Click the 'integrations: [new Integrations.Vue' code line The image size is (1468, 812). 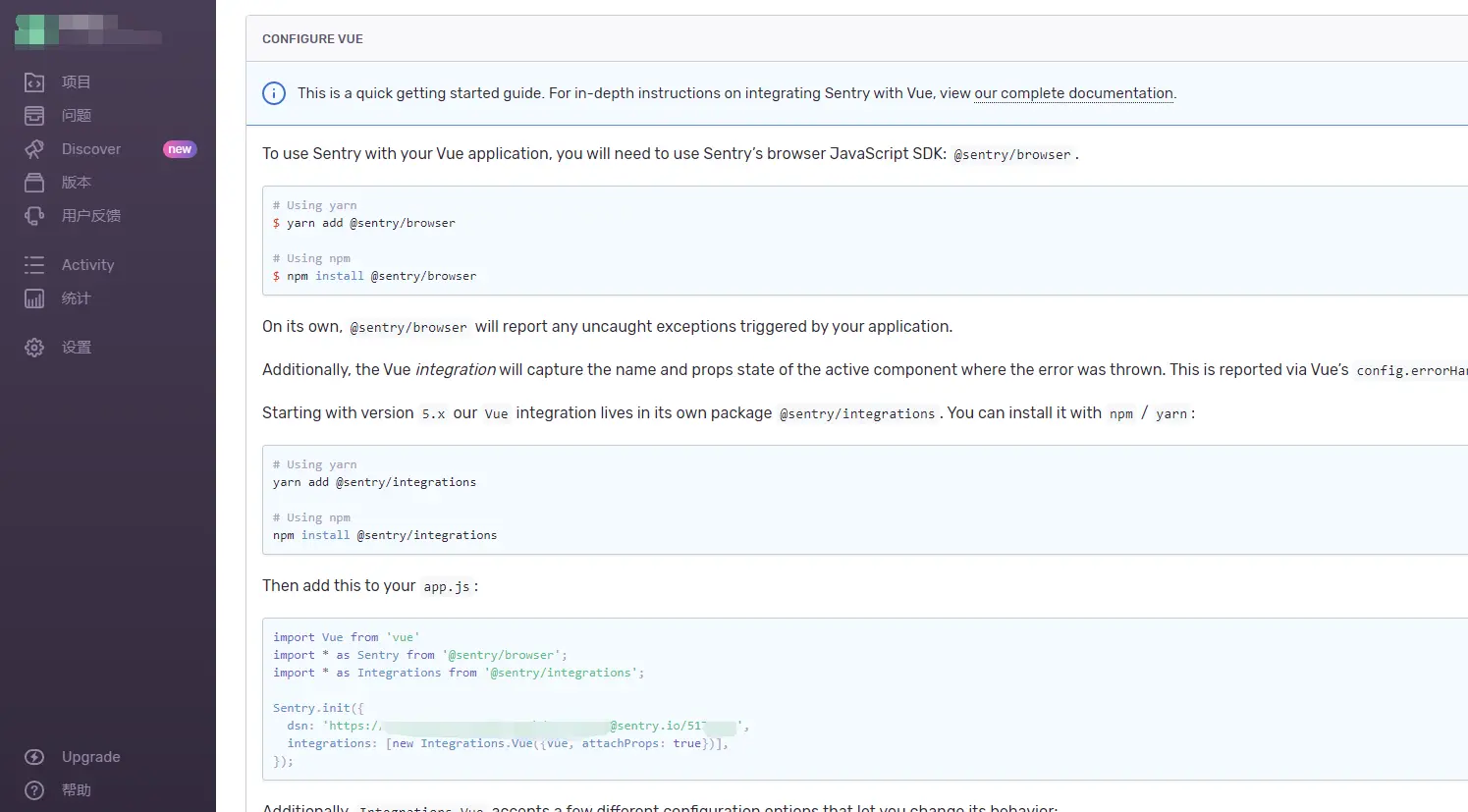508,743
